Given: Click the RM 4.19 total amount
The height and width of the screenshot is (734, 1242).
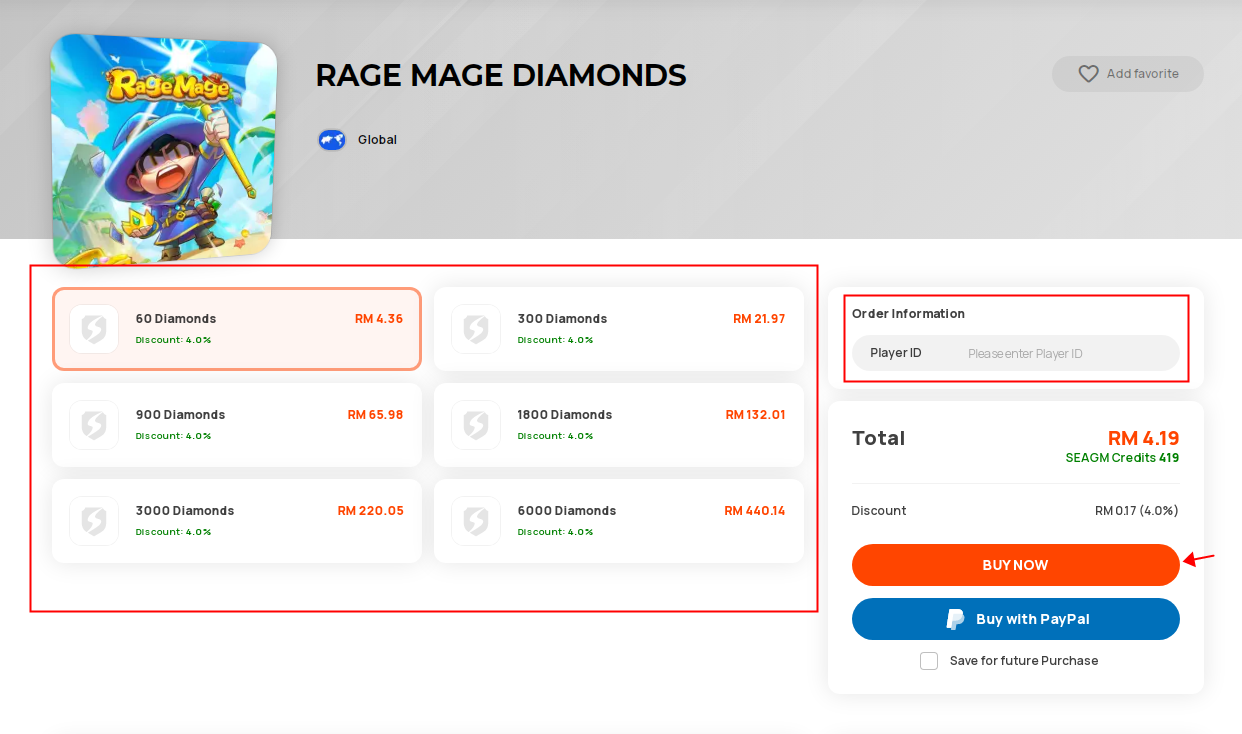Looking at the screenshot, I should 1143,438.
